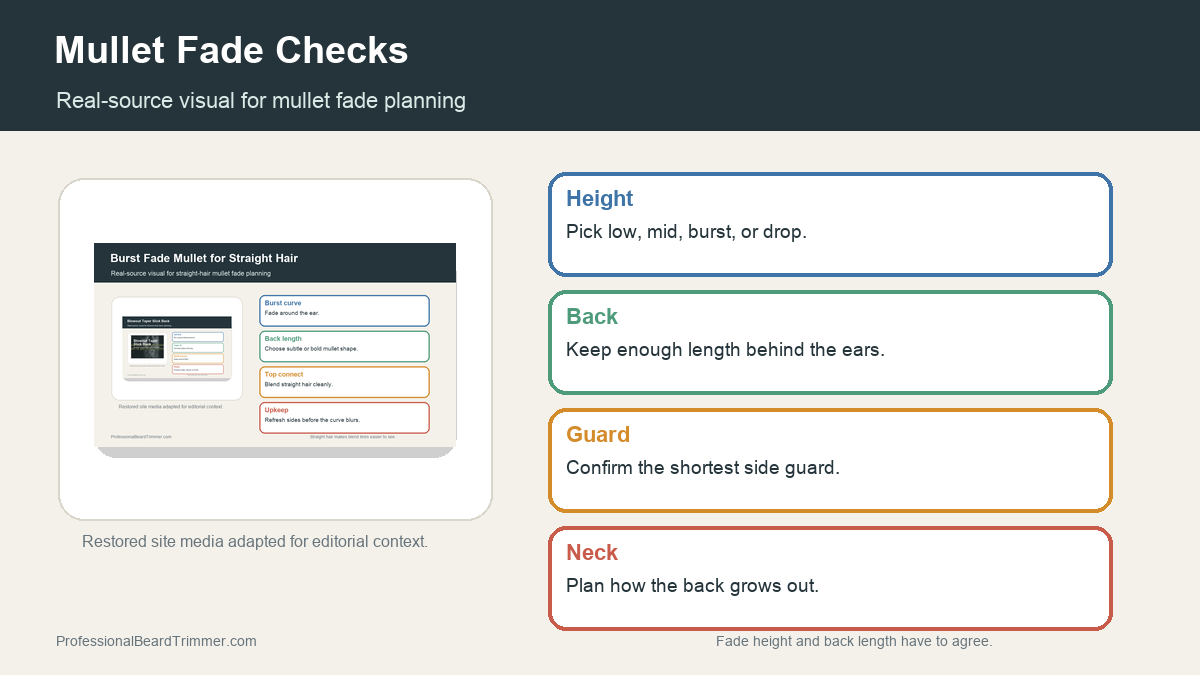Click "Plan how the back grows out" text
The width and height of the screenshot is (1200, 675).
(692, 585)
